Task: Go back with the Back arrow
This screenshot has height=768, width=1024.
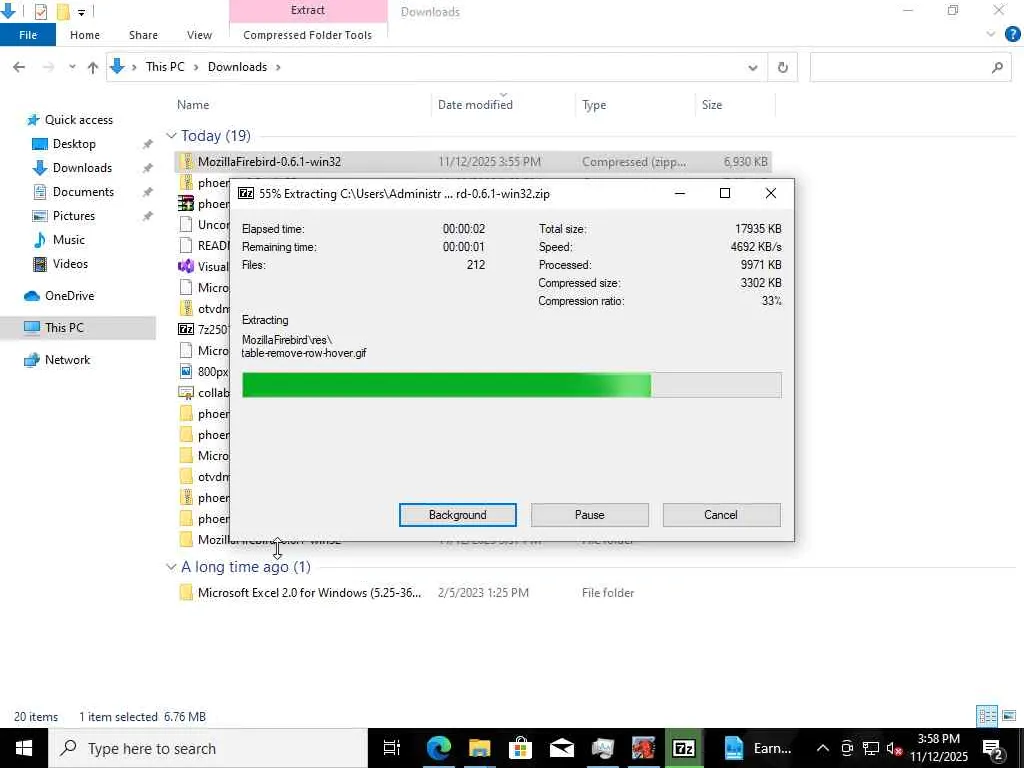Action: tap(19, 67)
